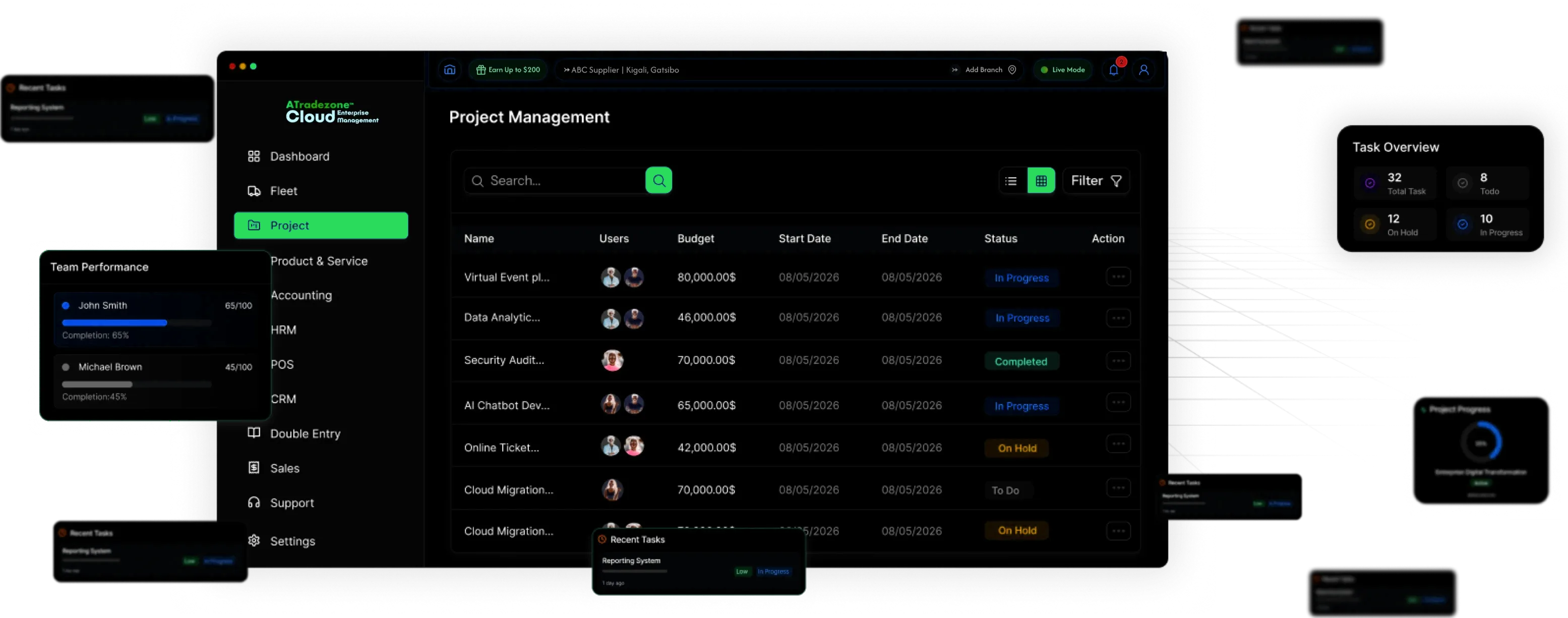
Task: Click the Start Date column header
Action: [805, 239]
